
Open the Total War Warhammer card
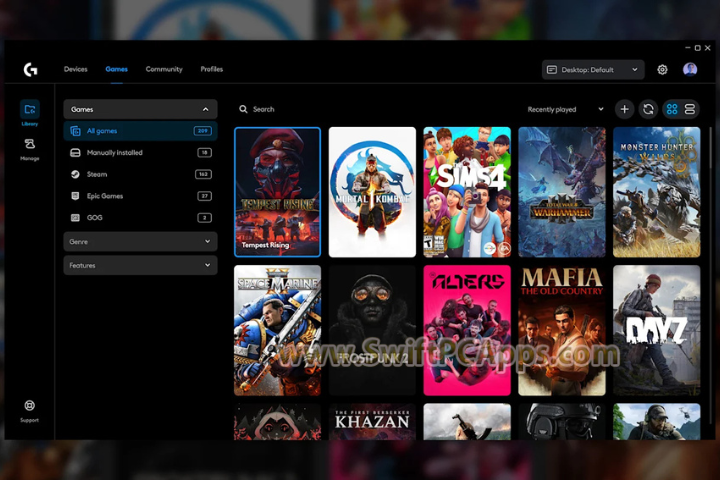pyautogui.click(x=562, y=192)
